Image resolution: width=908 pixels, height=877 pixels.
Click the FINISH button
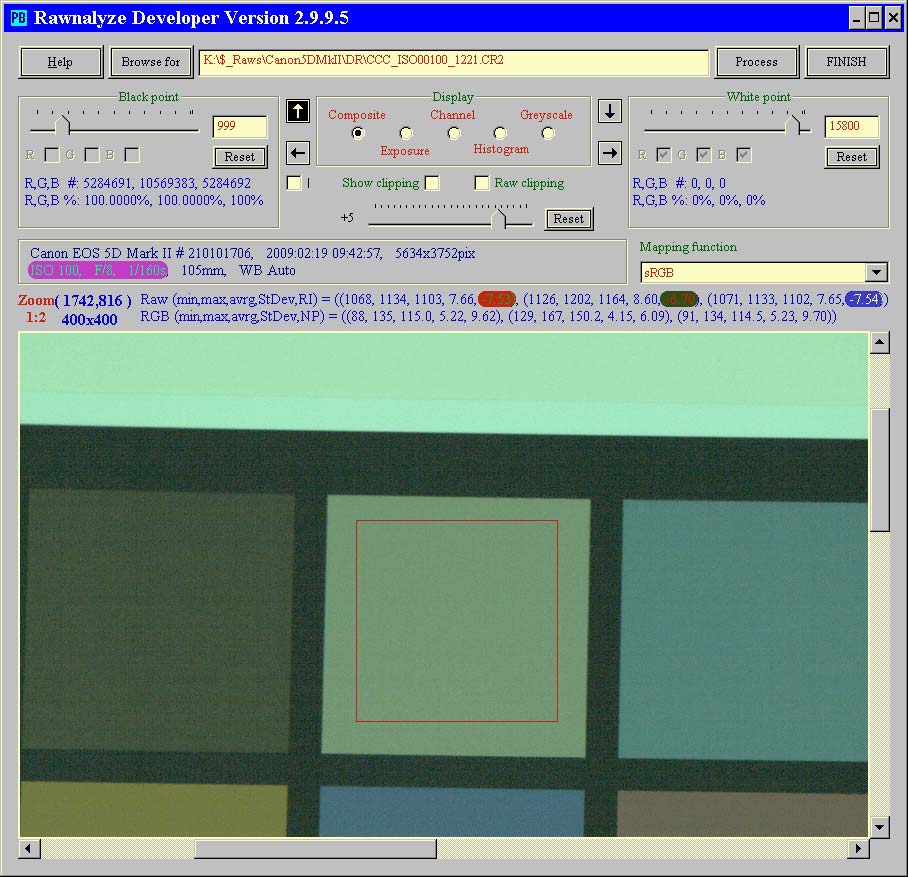click(x=846, y=62)
